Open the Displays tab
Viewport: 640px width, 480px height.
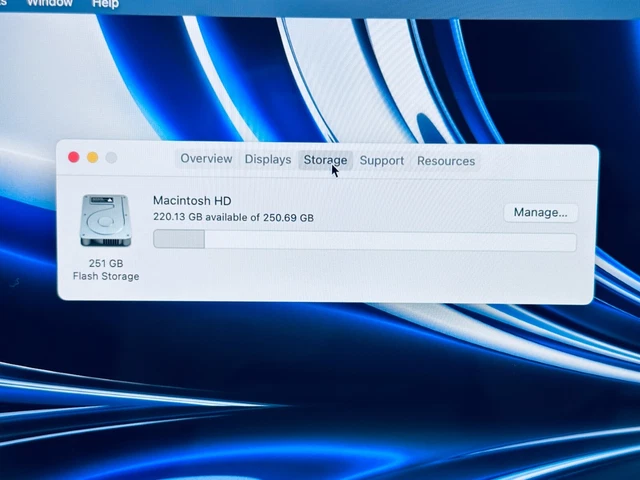click(268, 159)
